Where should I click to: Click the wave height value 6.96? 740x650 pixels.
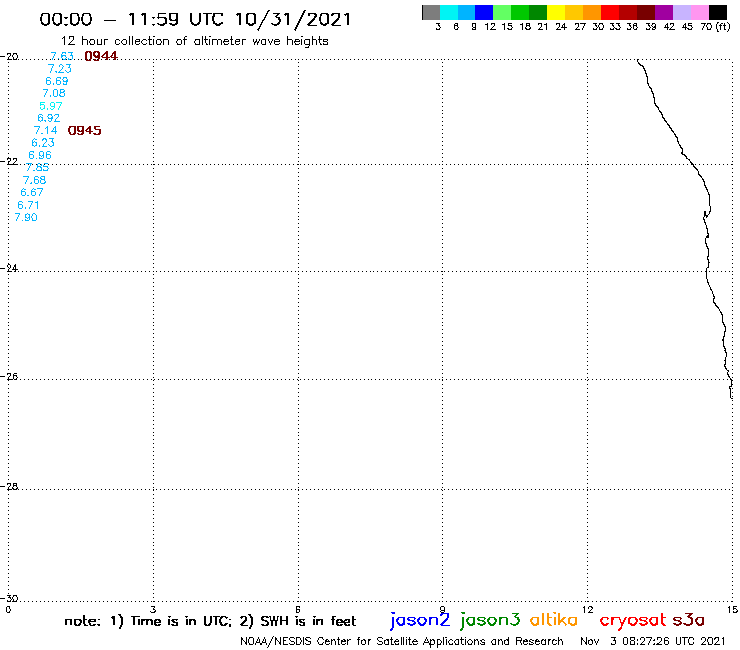tap(40, 155)
